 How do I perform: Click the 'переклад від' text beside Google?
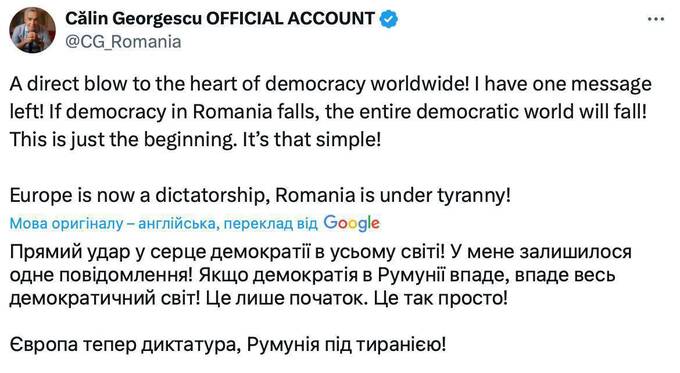pyautogui.click(x=271, y=223)
